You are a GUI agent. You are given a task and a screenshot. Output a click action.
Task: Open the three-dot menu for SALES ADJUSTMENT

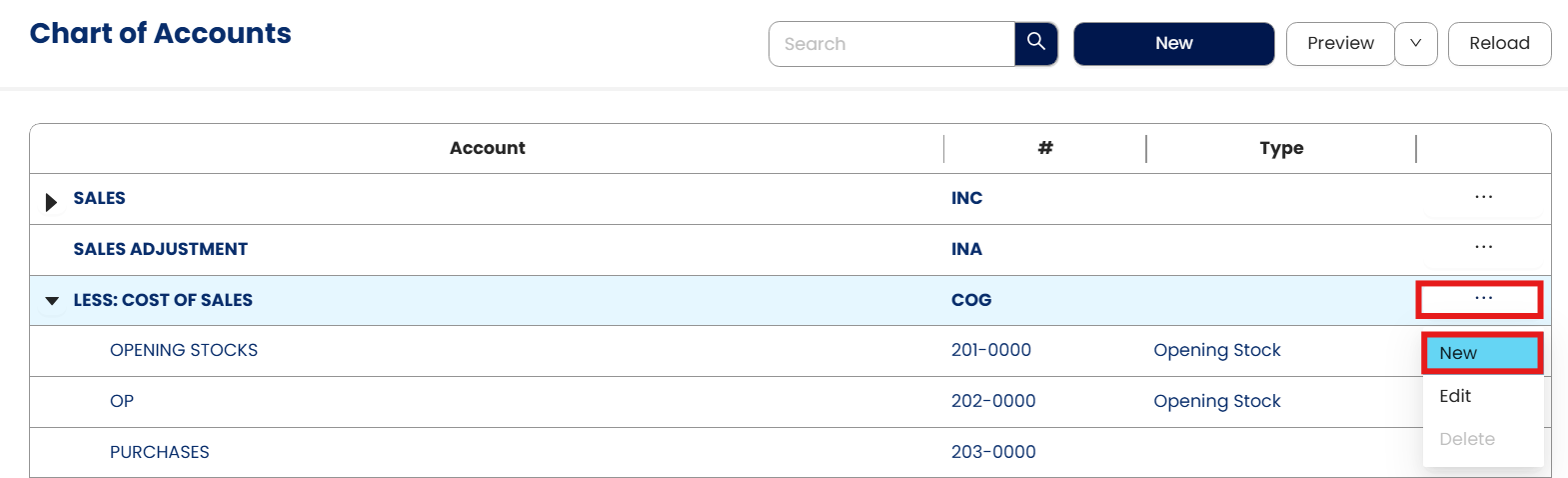(1483, 247)
